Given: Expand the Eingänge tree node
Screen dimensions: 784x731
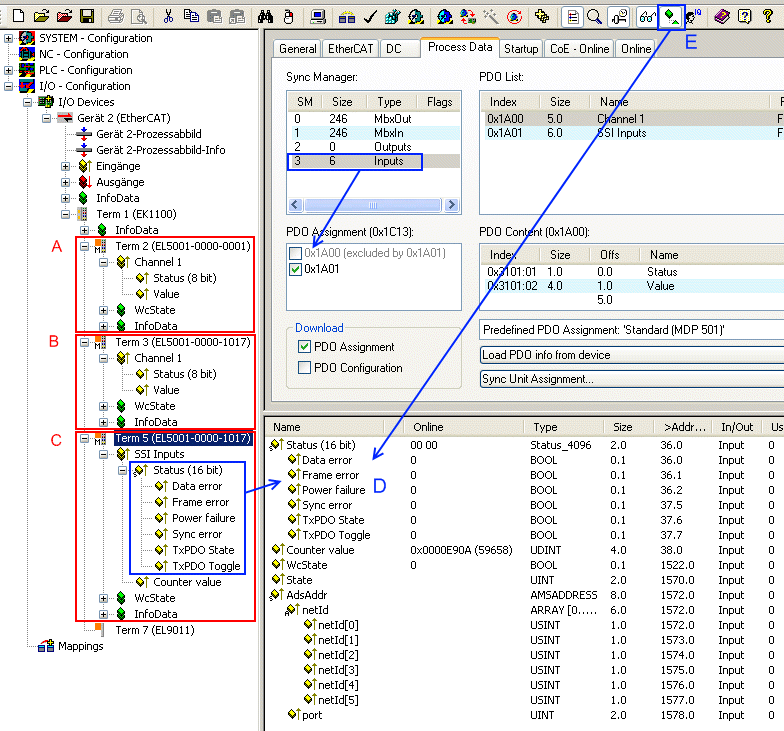Looking at the screenshot, I should tap(66, 166).
